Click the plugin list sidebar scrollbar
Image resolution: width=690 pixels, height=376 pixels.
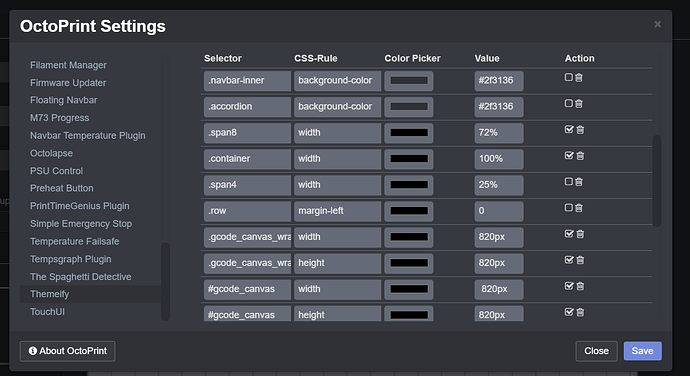[165, 281]
